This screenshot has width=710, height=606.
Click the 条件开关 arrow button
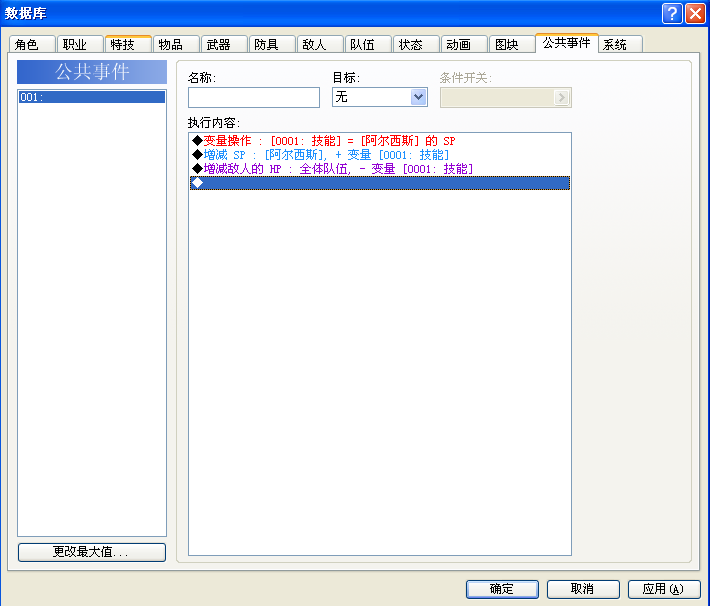561,97
